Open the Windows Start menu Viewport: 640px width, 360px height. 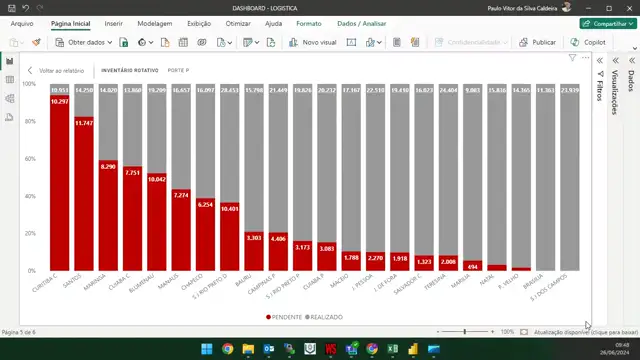tap(207, 349)
